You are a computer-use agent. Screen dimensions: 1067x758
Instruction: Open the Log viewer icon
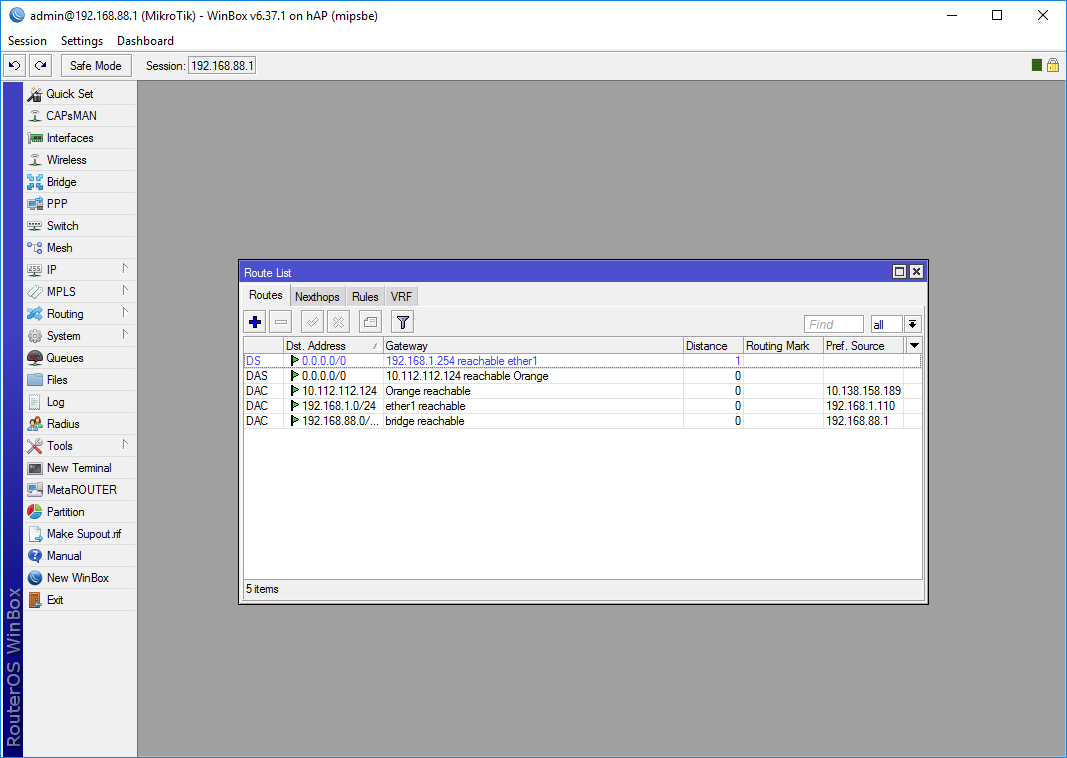point(35,402)
